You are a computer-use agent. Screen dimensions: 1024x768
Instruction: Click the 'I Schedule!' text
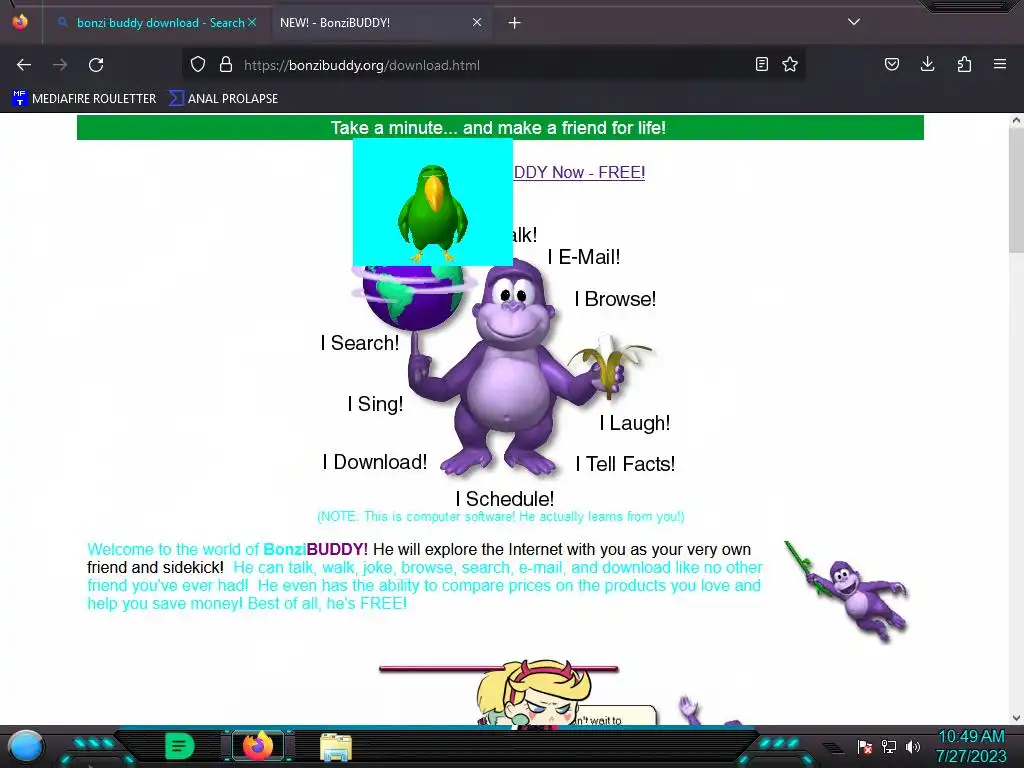coord(505,499)
